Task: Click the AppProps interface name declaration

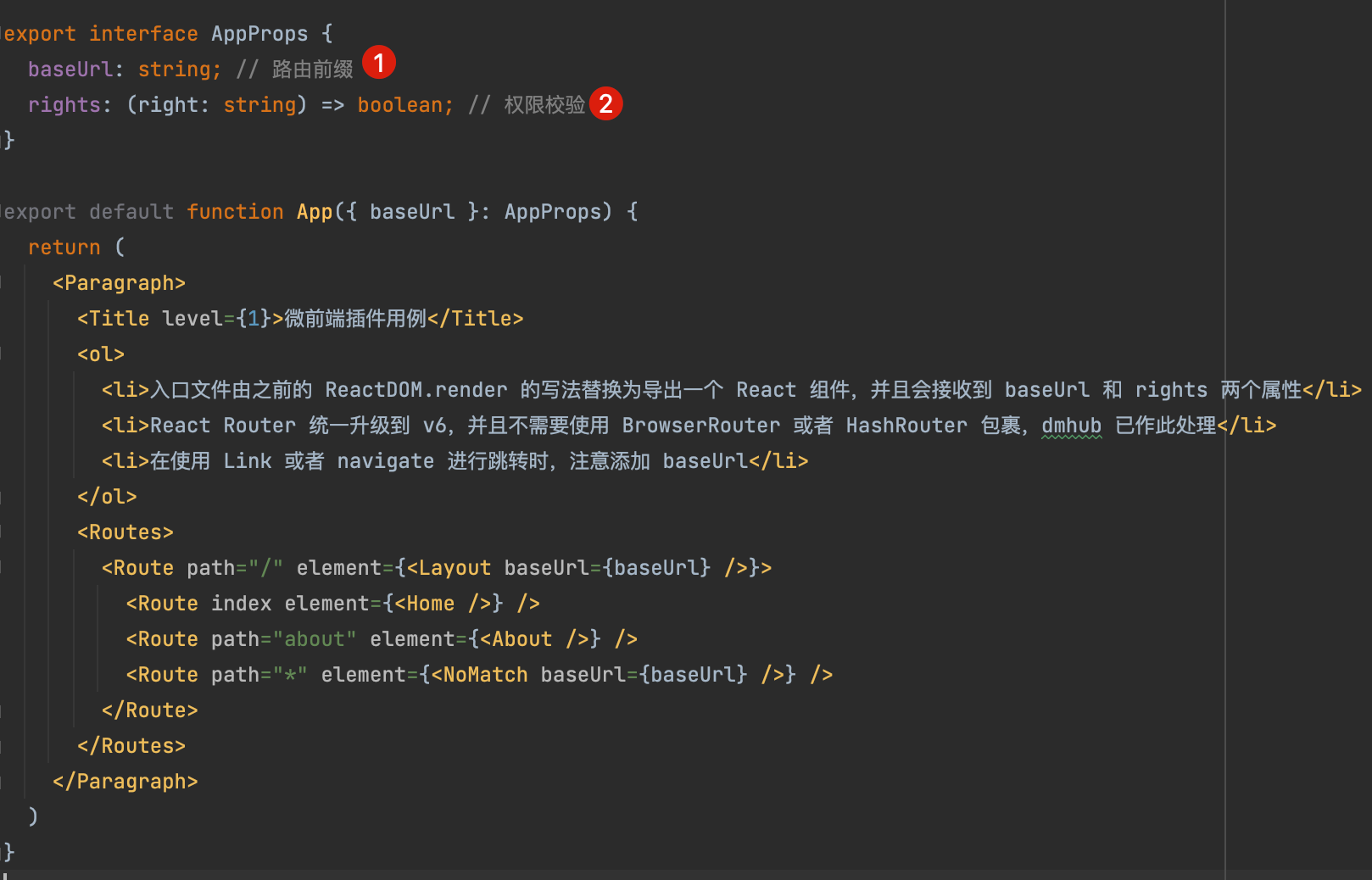Action: 259,34
